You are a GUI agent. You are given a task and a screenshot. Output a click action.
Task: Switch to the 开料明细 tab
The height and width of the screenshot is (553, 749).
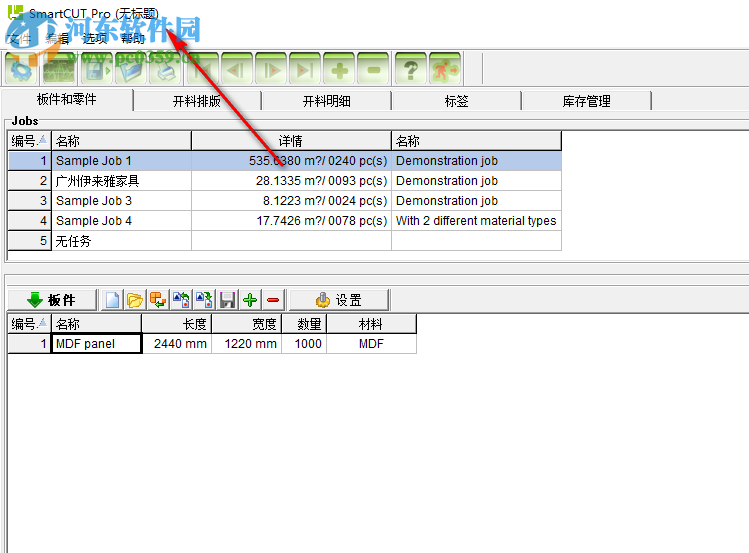327,101
